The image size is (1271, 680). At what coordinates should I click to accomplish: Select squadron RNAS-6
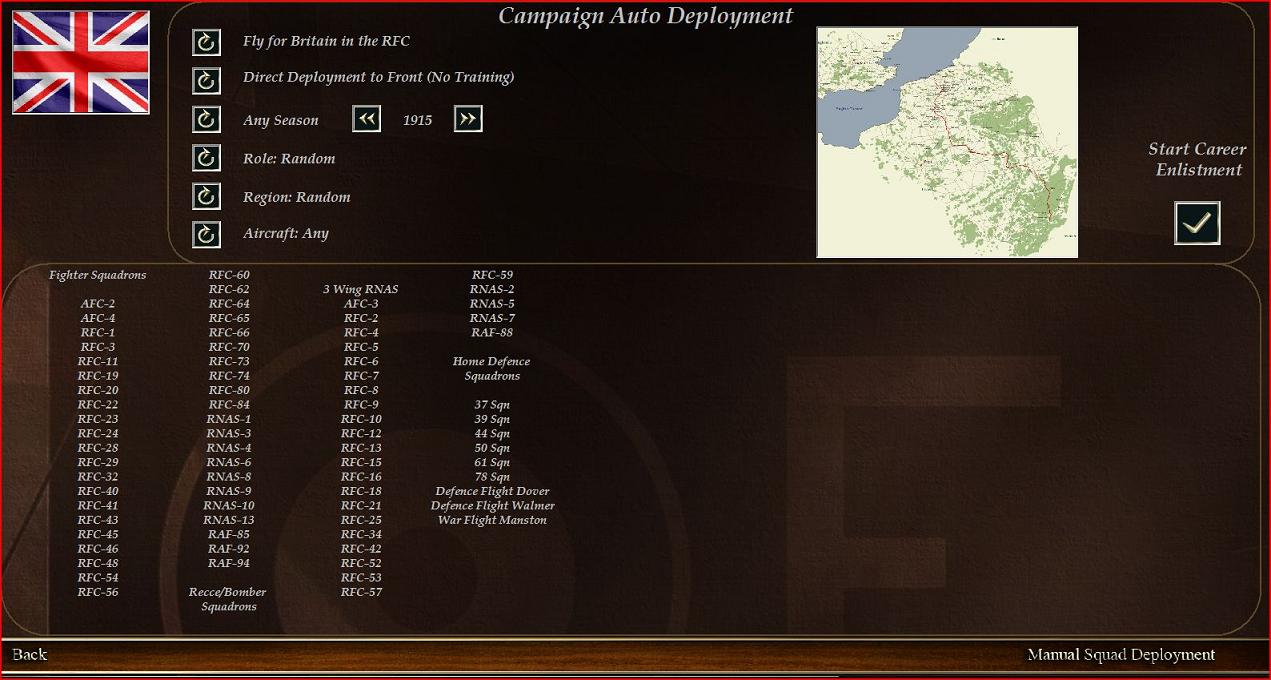(x=229, y=463)
